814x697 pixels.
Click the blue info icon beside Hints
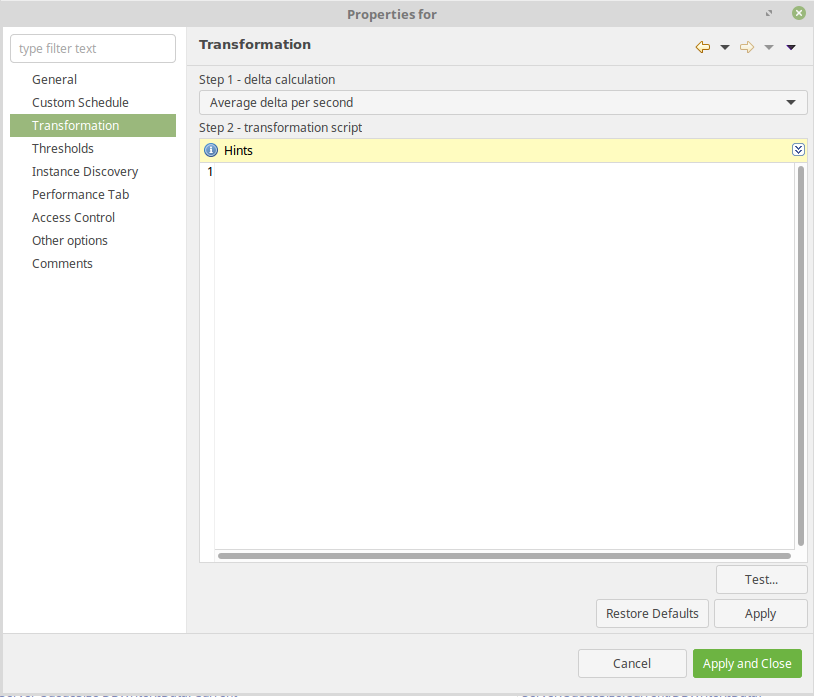click(211, 150)
